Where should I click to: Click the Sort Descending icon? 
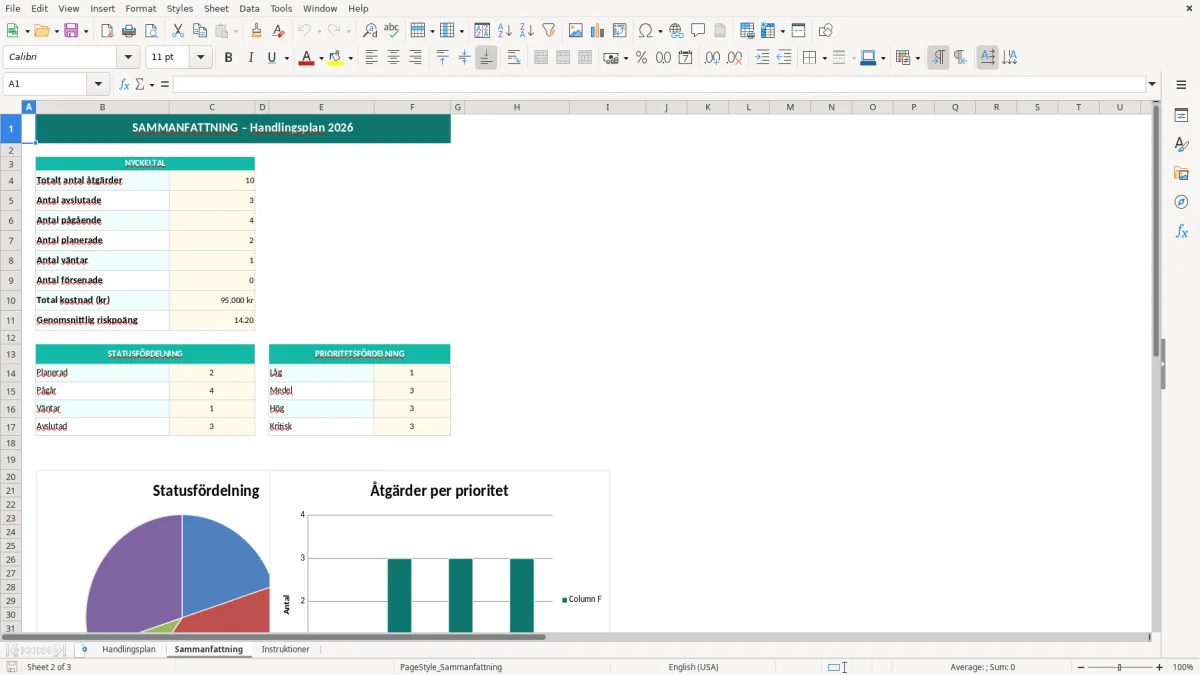tap(527, 31)
